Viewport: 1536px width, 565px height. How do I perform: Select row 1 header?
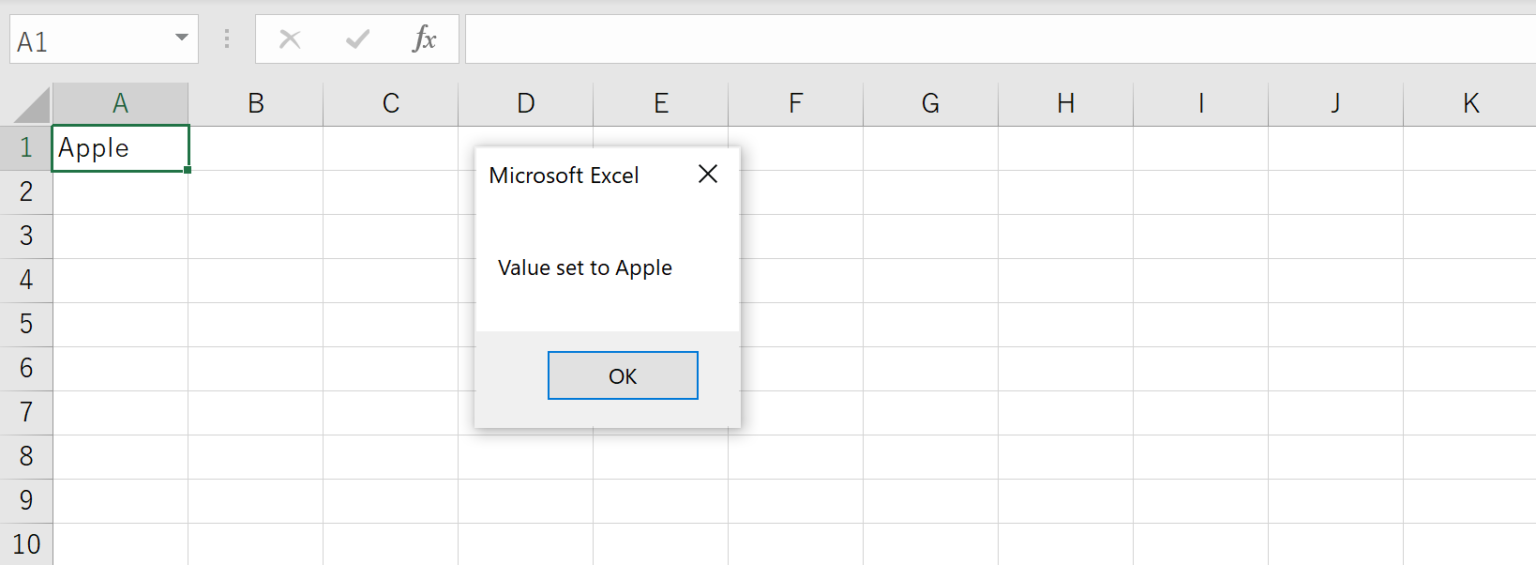click(x=26, y=148)
